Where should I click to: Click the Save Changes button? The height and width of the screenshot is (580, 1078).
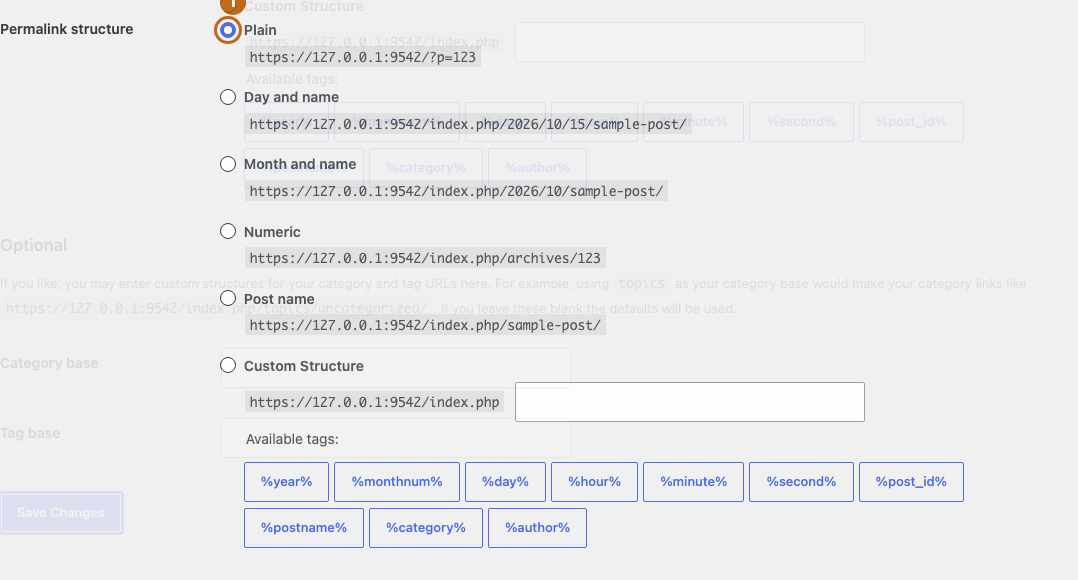[x=61, y=513]
